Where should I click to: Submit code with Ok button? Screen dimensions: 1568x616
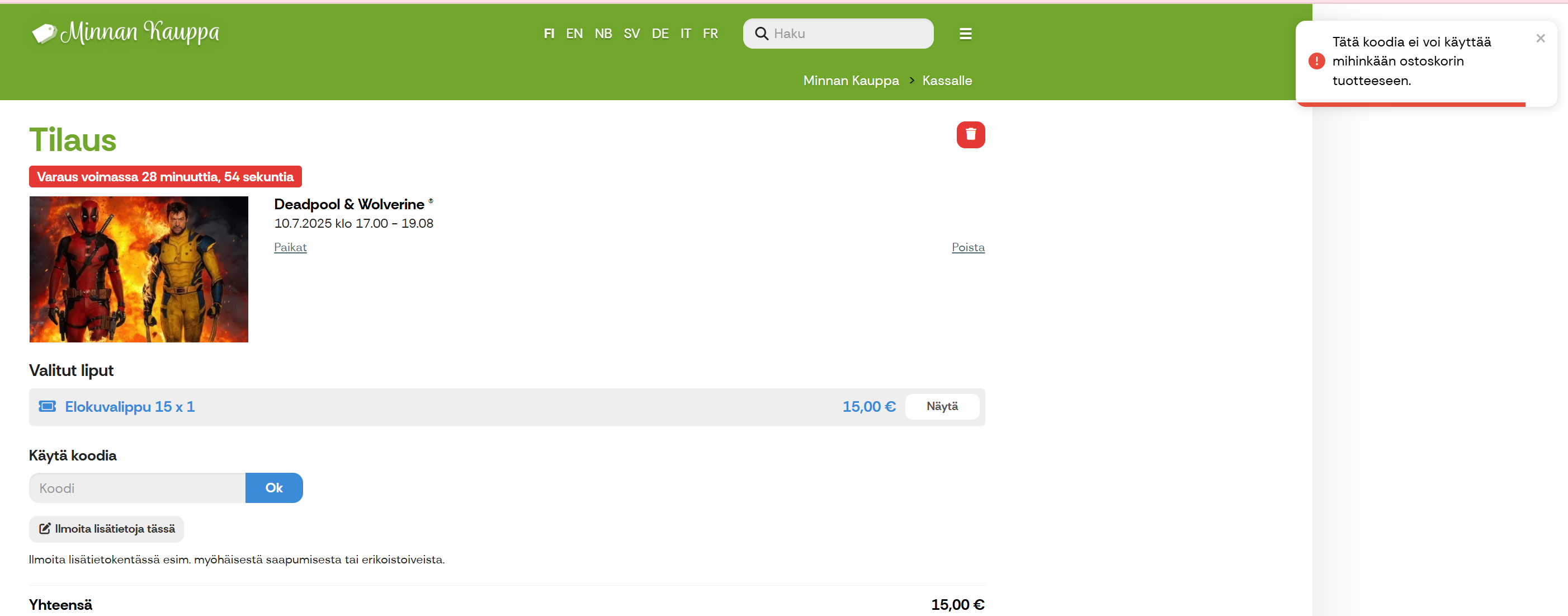pyautogui.click(x=274, y=488)
